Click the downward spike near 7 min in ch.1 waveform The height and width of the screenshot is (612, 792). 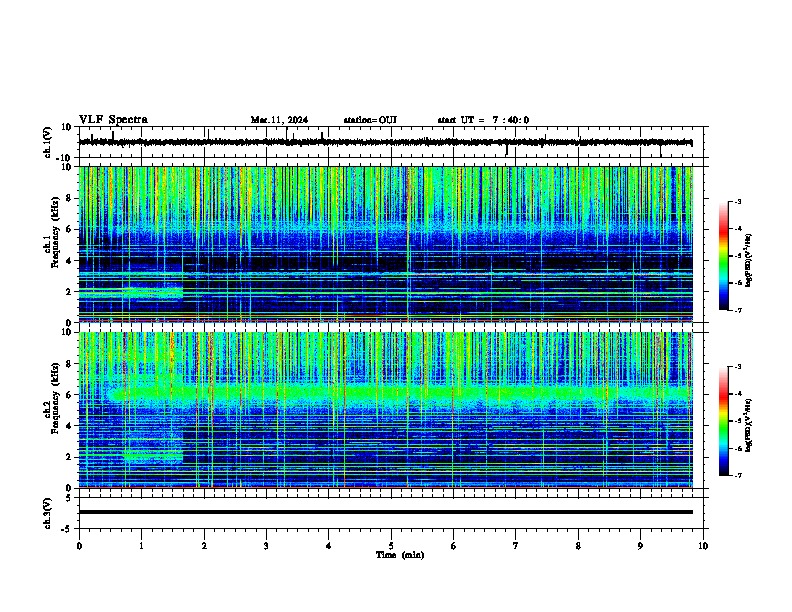point(507,150)
